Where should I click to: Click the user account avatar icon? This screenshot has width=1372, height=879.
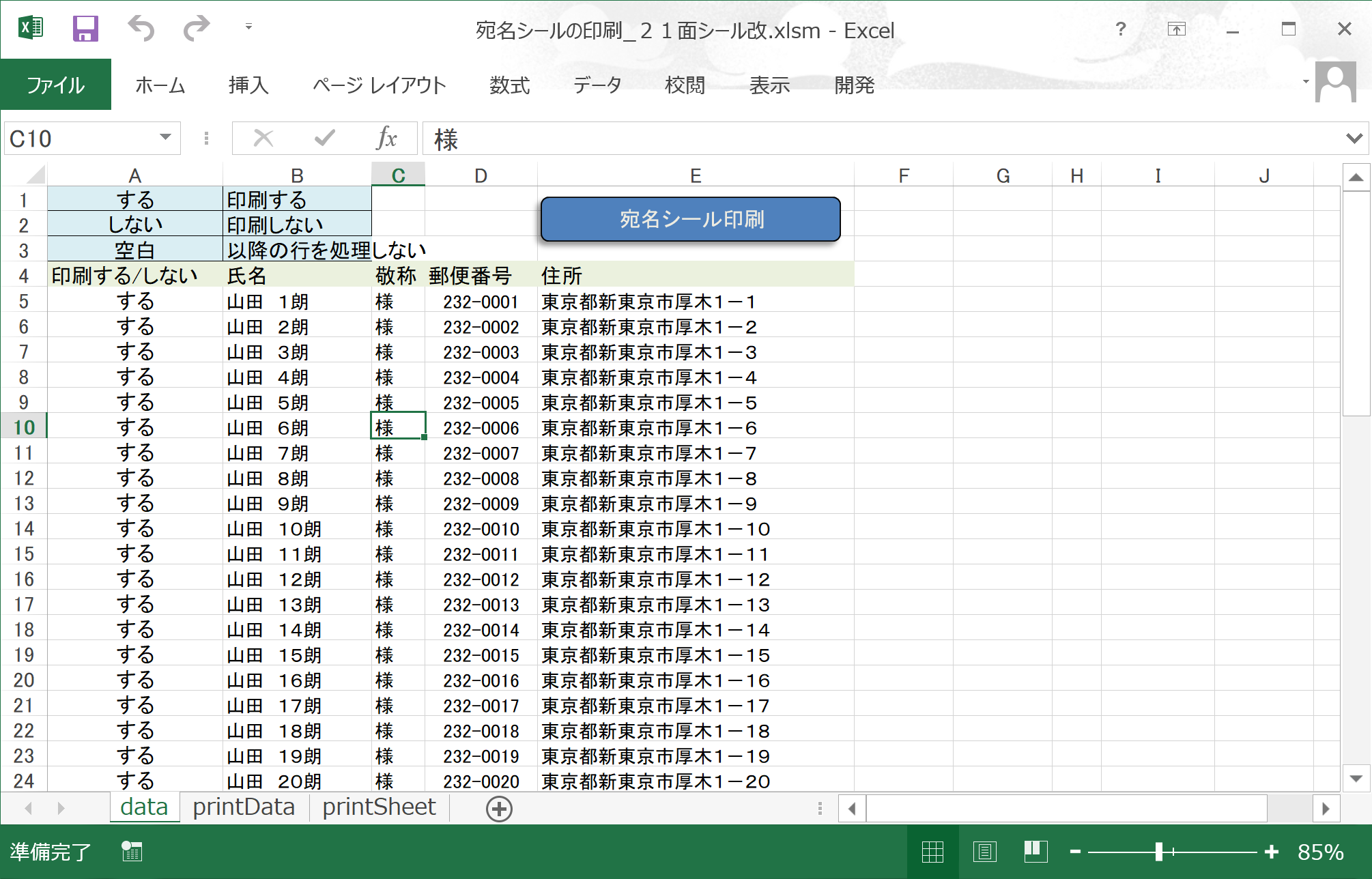tap(1335, 83)
